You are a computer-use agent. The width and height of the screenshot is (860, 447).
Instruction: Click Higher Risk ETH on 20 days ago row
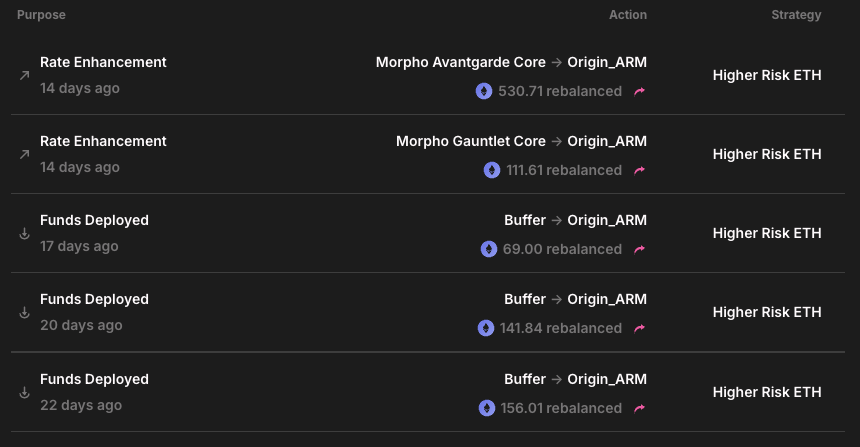click(767, 312)
